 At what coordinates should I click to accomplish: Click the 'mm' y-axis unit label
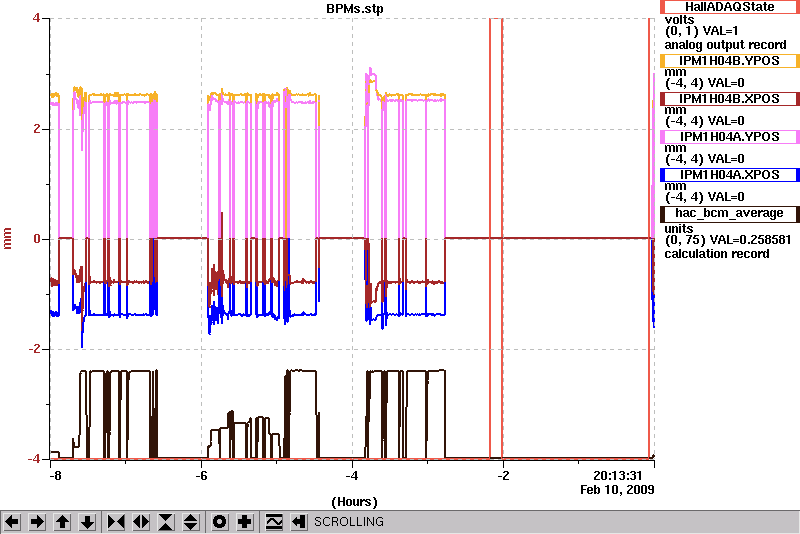pos(7,239)
